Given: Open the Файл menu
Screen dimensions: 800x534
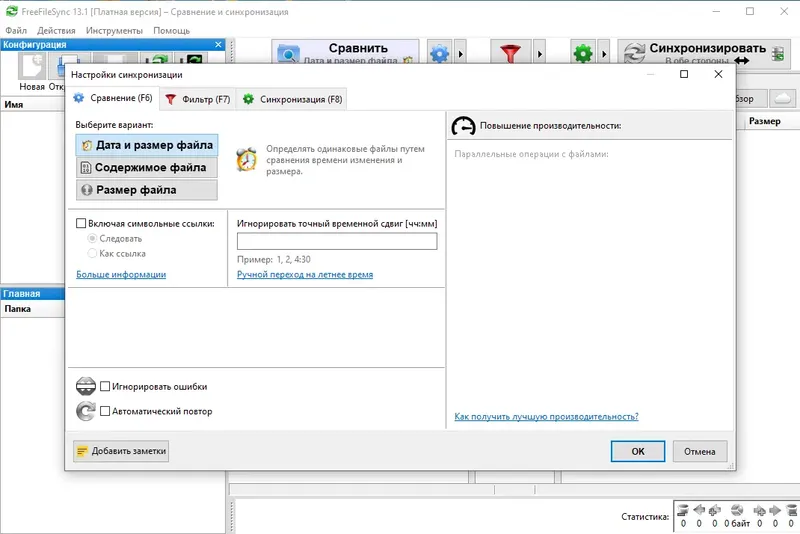Looking at the screenshot, I should tap(16, 31).
